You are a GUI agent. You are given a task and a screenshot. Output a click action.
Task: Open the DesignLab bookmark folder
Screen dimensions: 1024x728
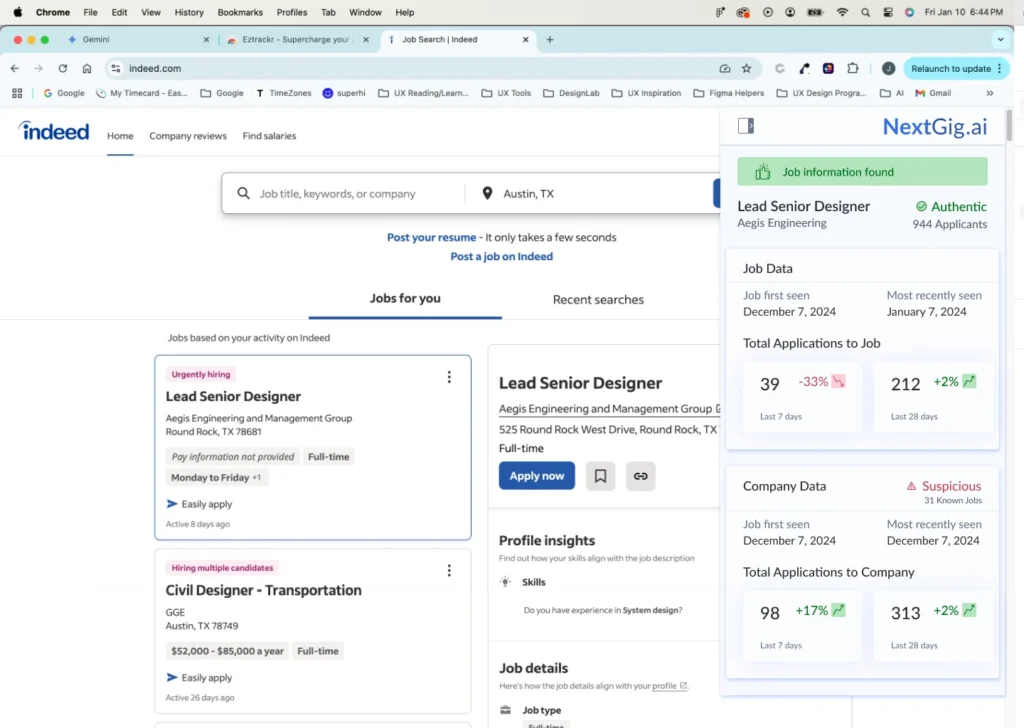571,93
